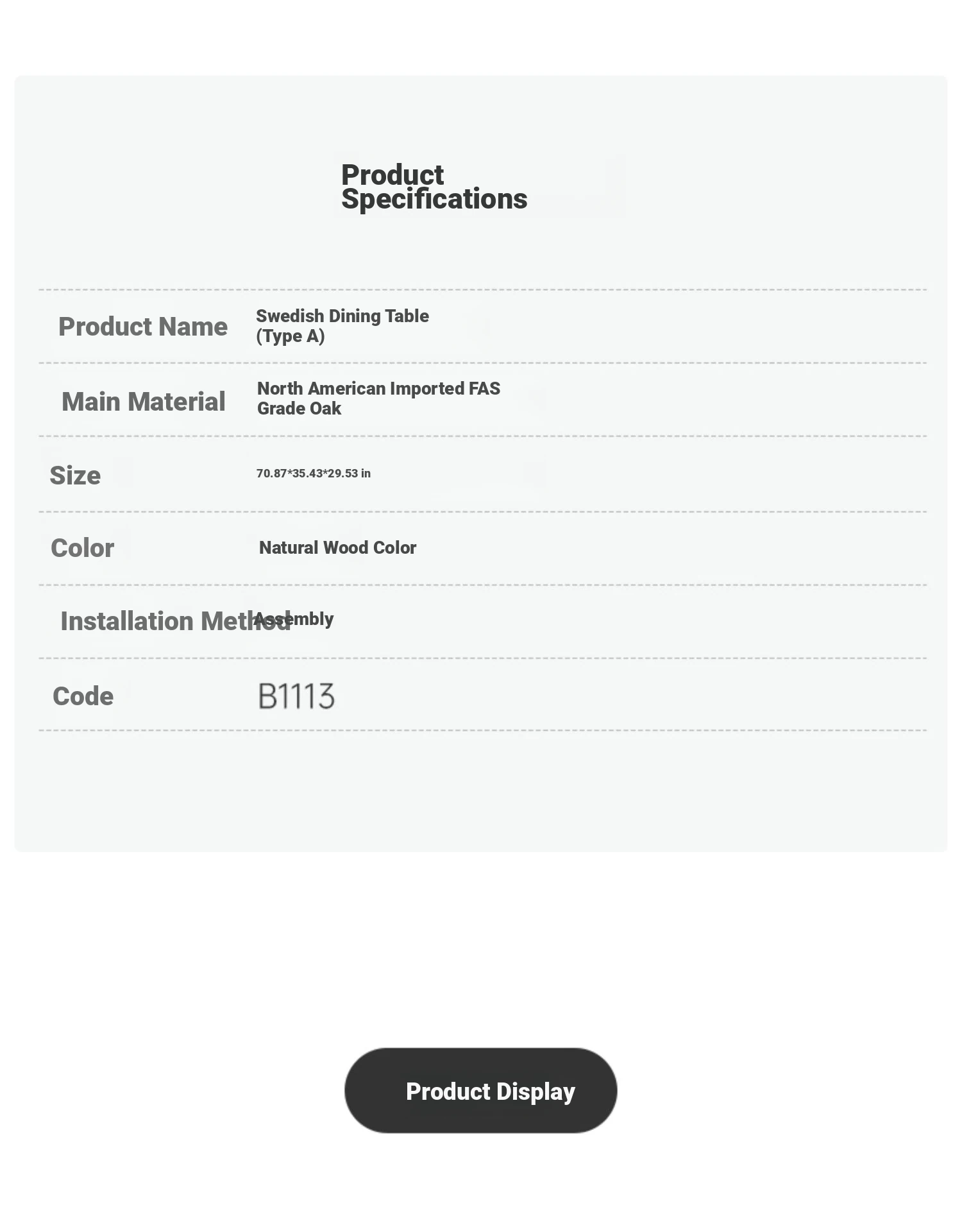Click North American Imported FAS Grade Oak
This screenshot has height=1232, width=962.
click(x=378, y=398)
